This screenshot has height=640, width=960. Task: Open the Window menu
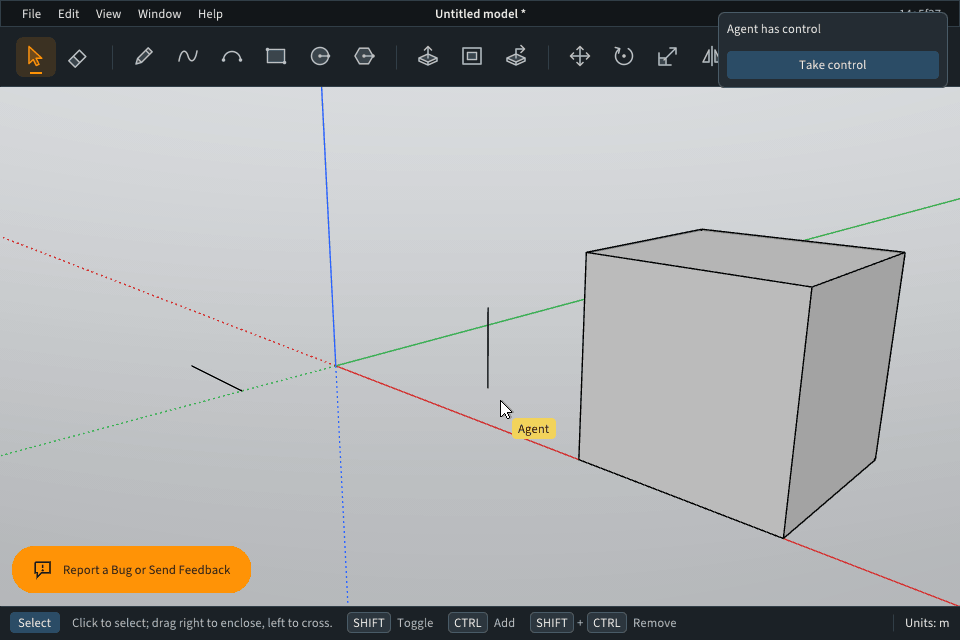159,13
